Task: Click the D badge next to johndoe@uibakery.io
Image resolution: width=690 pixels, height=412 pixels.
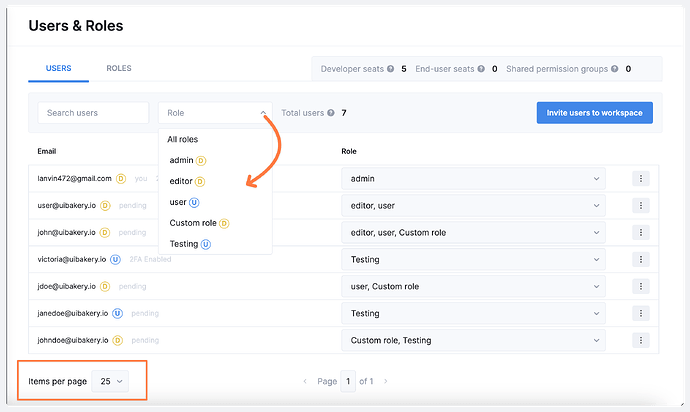Action: [x=117, y=340]
